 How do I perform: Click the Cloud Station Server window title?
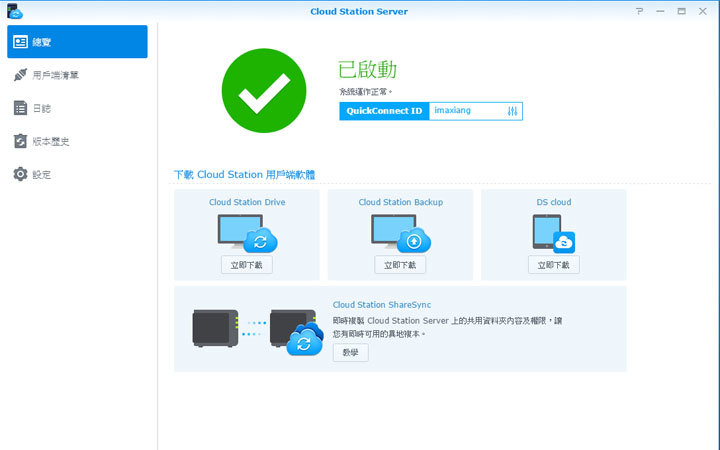[x=359, y=11]
